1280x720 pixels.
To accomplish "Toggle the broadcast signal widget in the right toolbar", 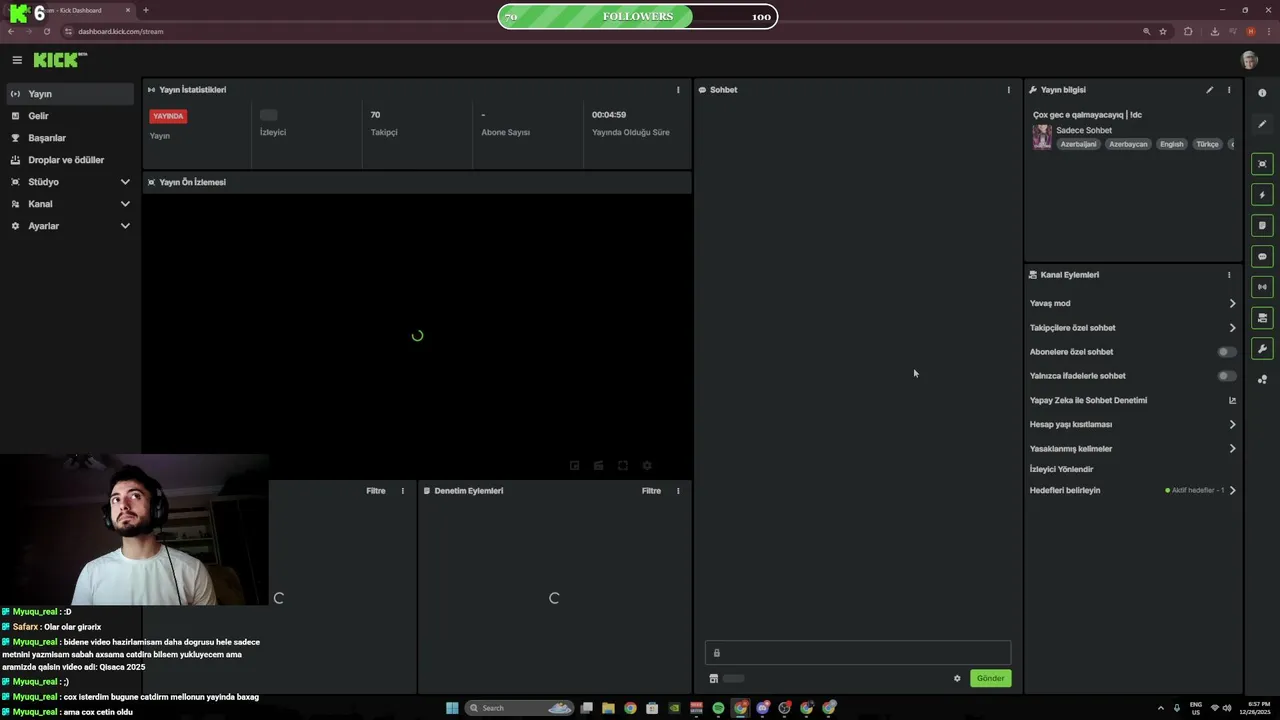I will [1262, 287].
